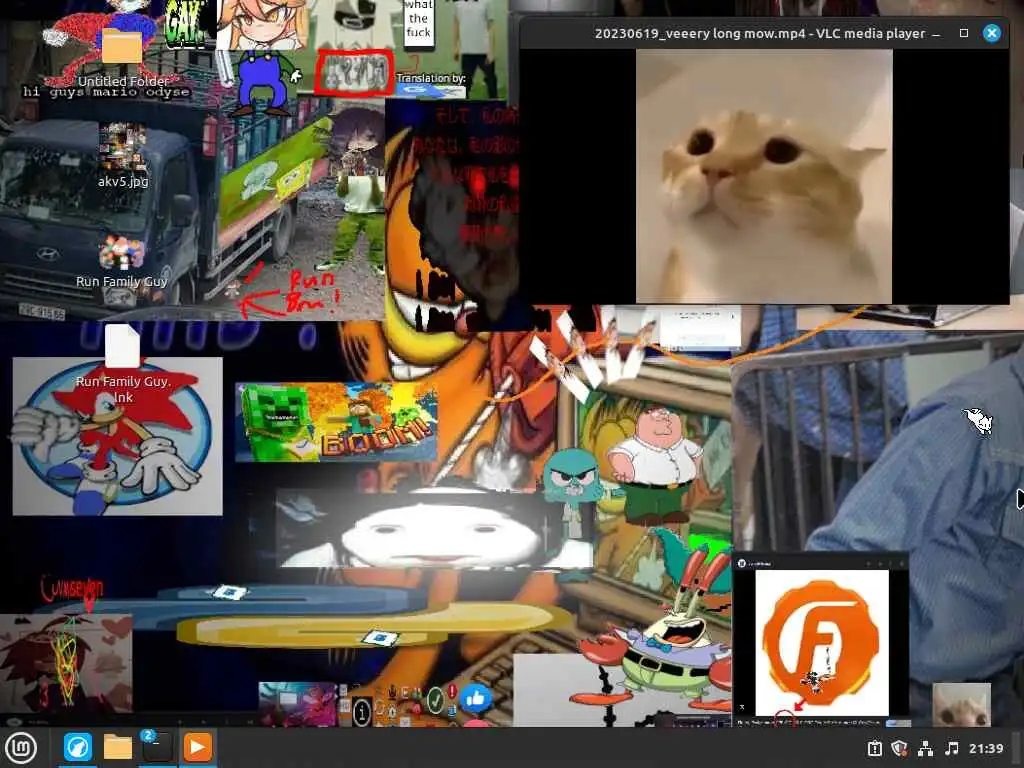Open the update manager tray icon
This screenshot has height=768, width=1024.
tap(875, 748)
